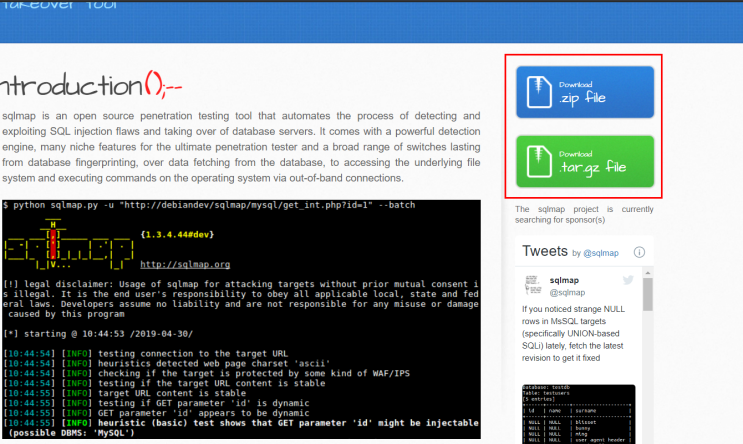The image size is (743, 444).
Task: Download the sqlmap .tar.gz file
Action: pos(585,162)
